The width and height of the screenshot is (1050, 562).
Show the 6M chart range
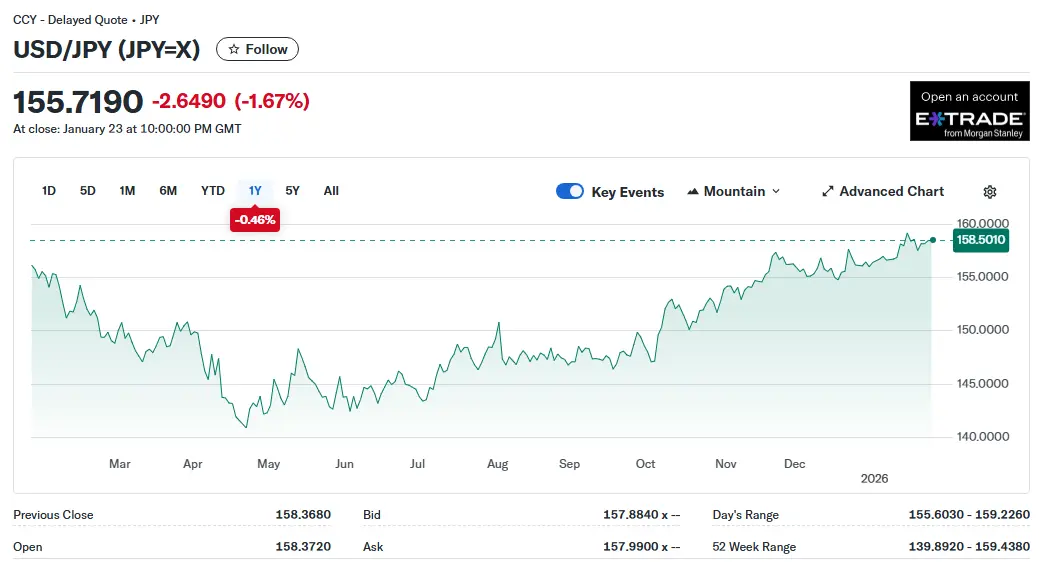point(168,191)
